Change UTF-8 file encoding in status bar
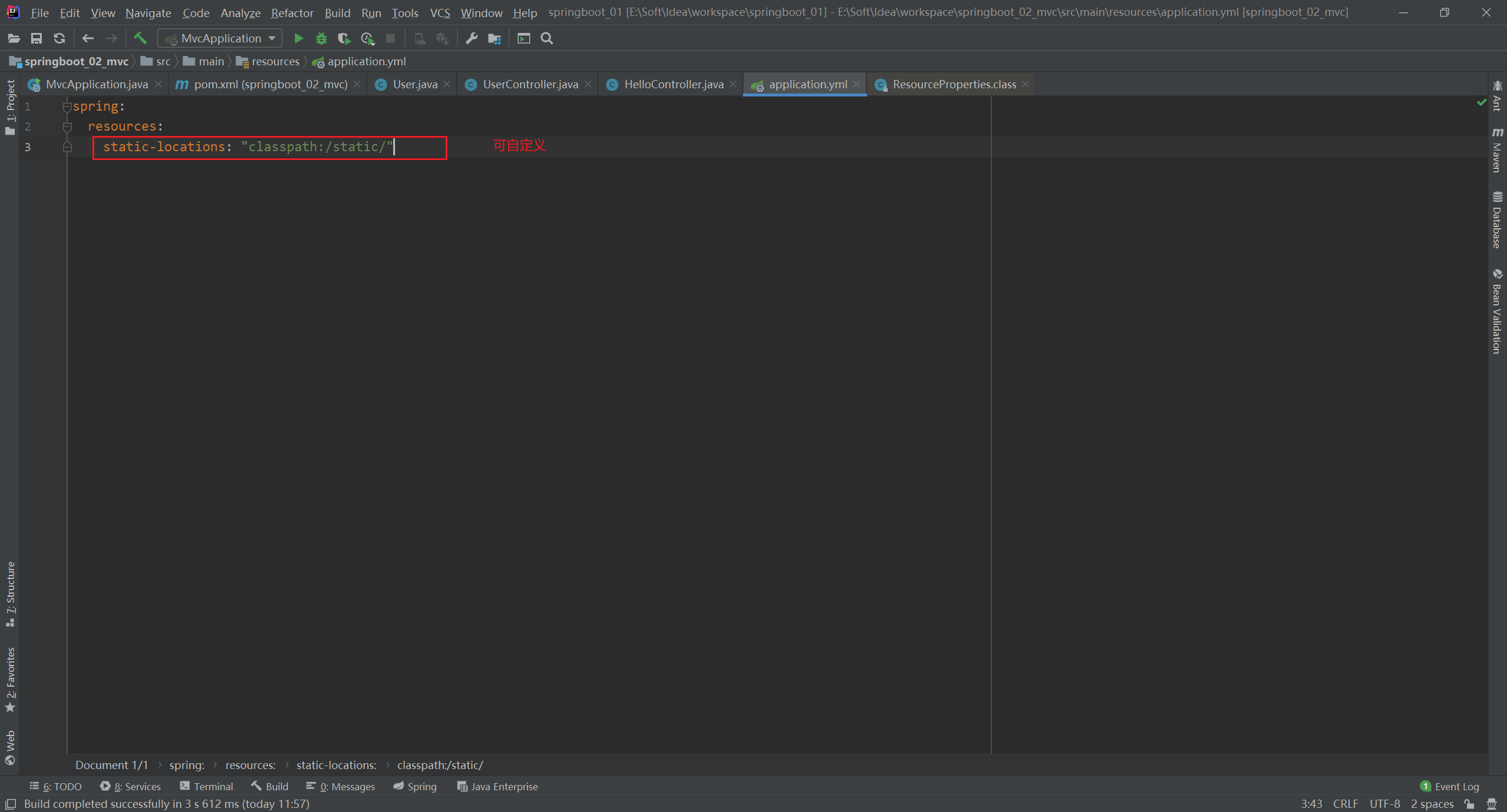Screen dimensions: 1507x812 pos(1385,804)
